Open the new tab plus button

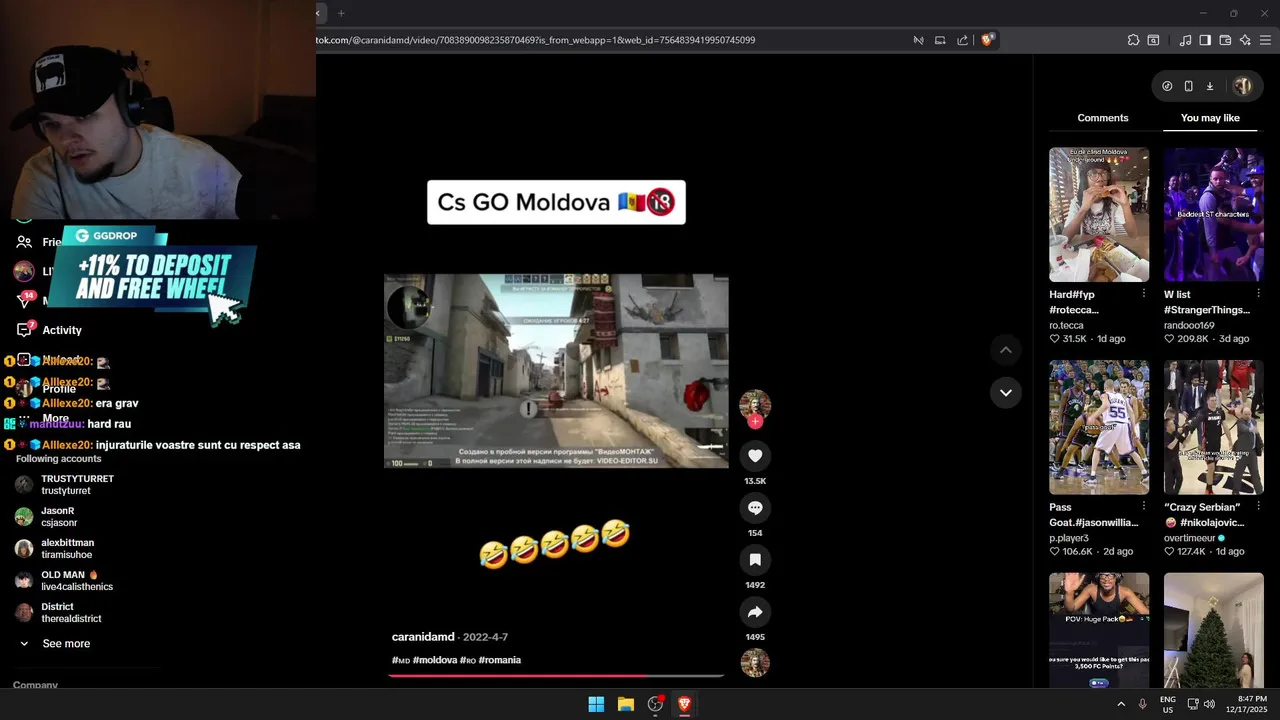click(x=341, y=13)
